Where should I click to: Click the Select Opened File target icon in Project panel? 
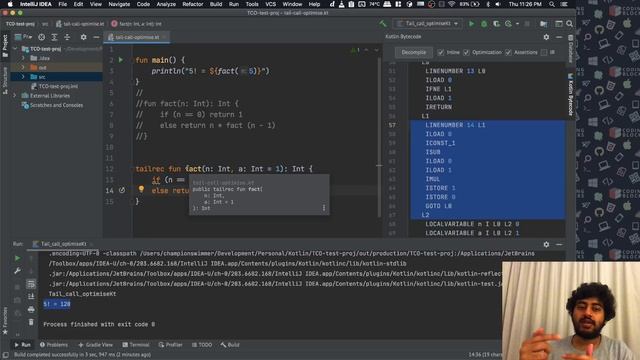pyautogui.click(x=42, y=37)
